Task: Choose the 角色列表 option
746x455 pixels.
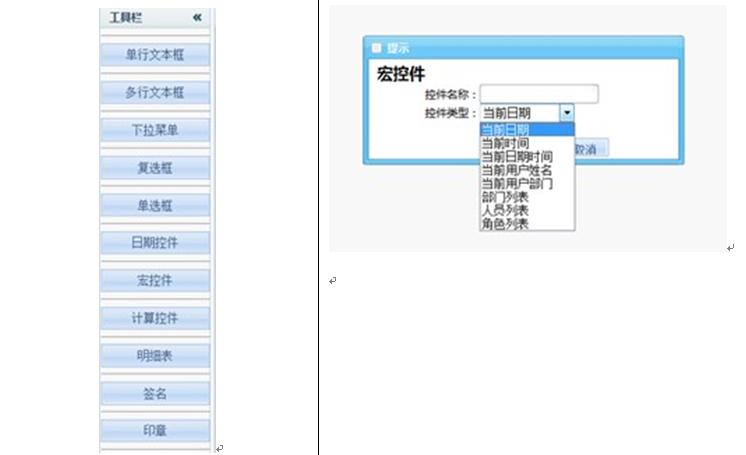Action: (x=505, y=223)
